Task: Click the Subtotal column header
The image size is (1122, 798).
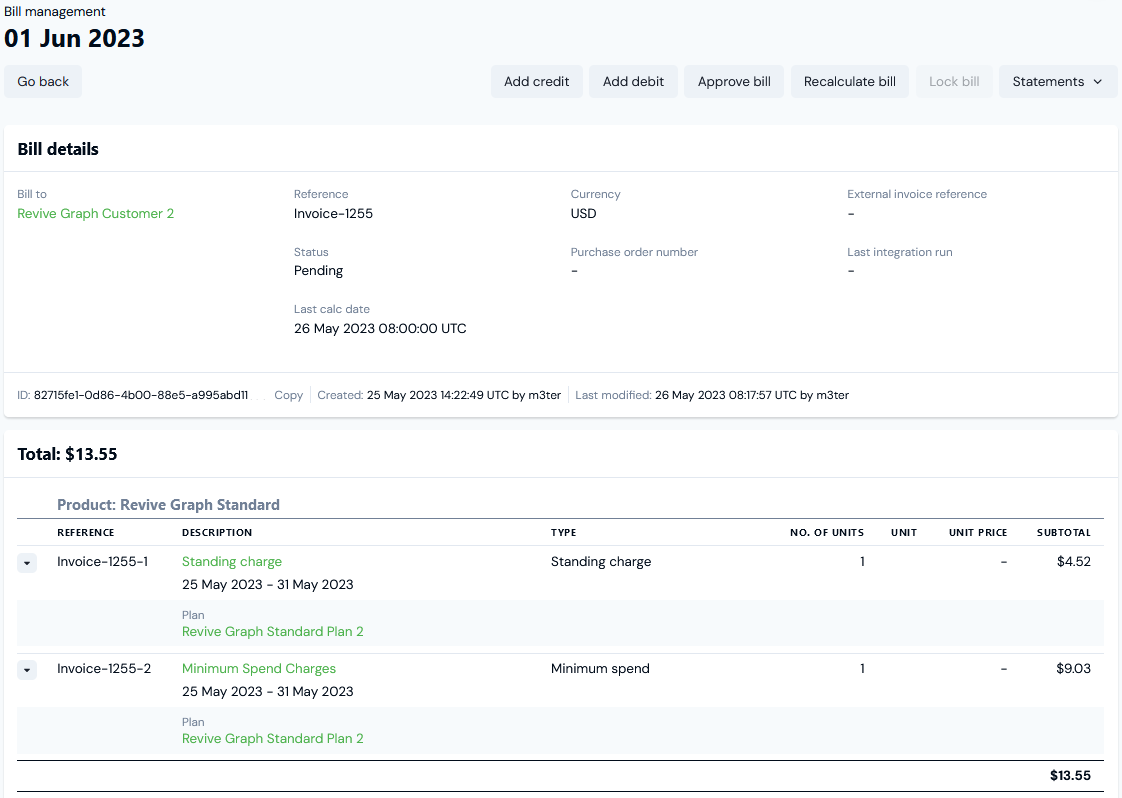Action: (x=1063, y=532)
